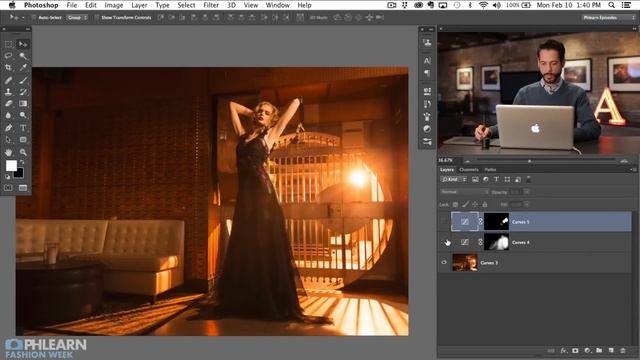
Task: Select the Brush tool
Action: pyautogui.click(x=23, y=80)
